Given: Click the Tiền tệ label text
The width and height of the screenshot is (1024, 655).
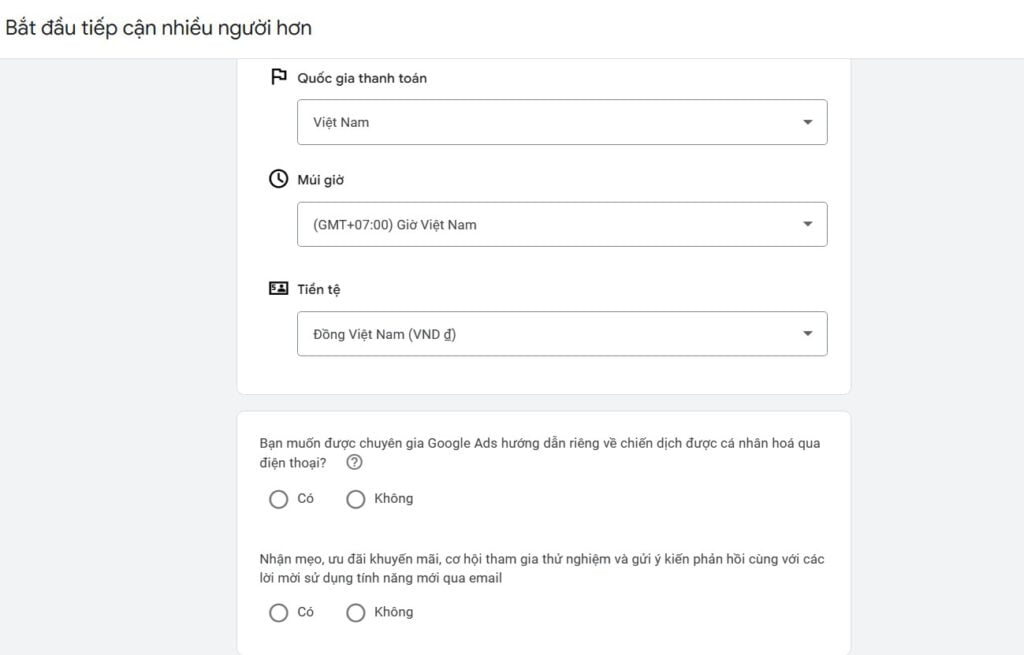Looking at the screenshot, I should (x=319, y=289).
